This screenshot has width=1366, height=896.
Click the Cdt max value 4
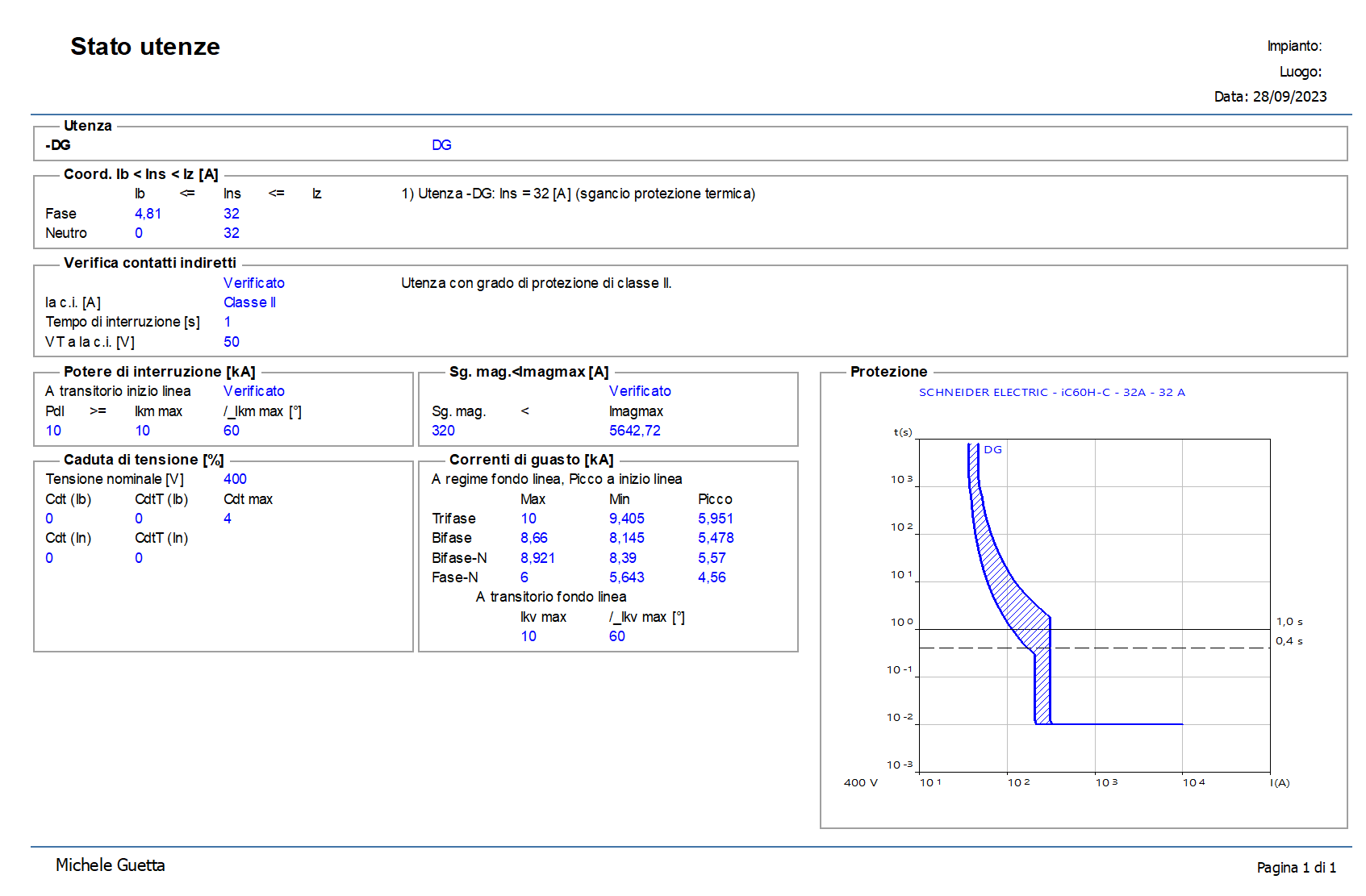[228, 519]
